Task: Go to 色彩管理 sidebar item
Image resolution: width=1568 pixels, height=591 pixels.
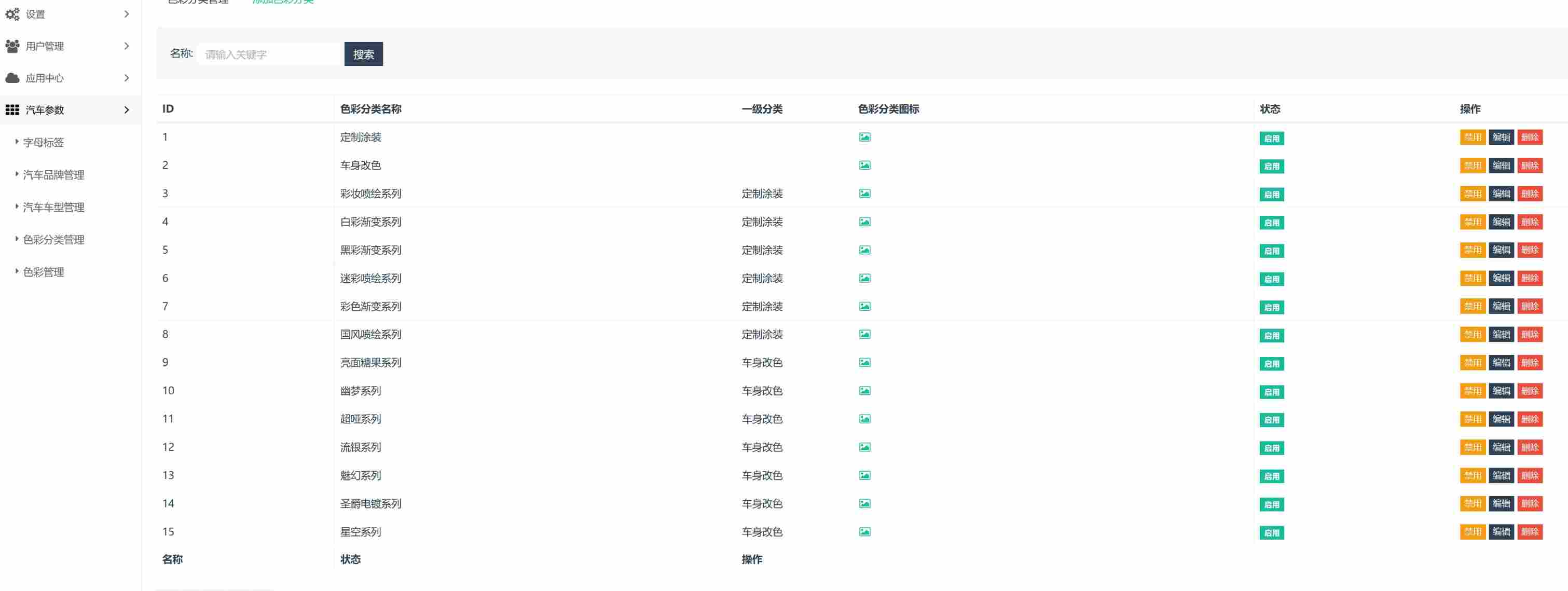Action: tap(43, 272)
